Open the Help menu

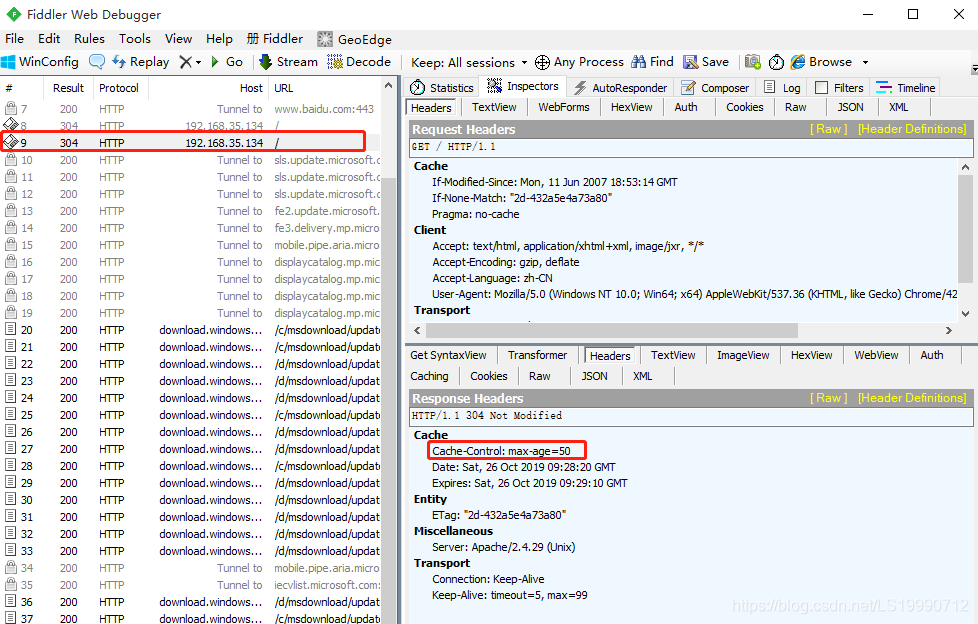[219, 39]
